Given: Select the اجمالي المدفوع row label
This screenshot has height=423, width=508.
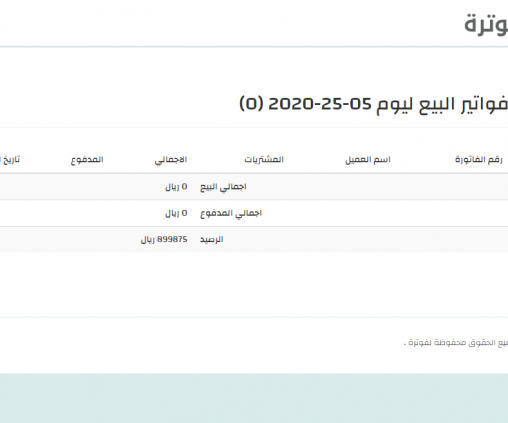Looking at the screenshot, I should click(231, 213).
